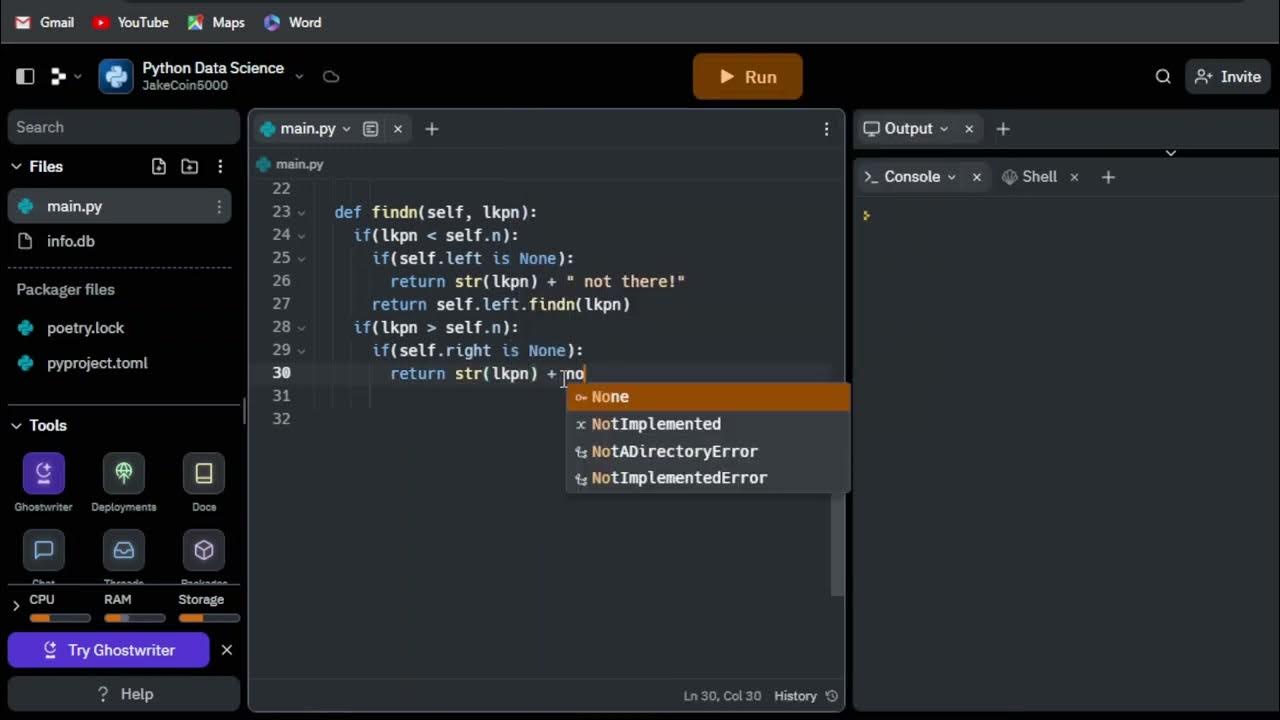
Task: Open the Files section options menu
Action: [220, 166]
